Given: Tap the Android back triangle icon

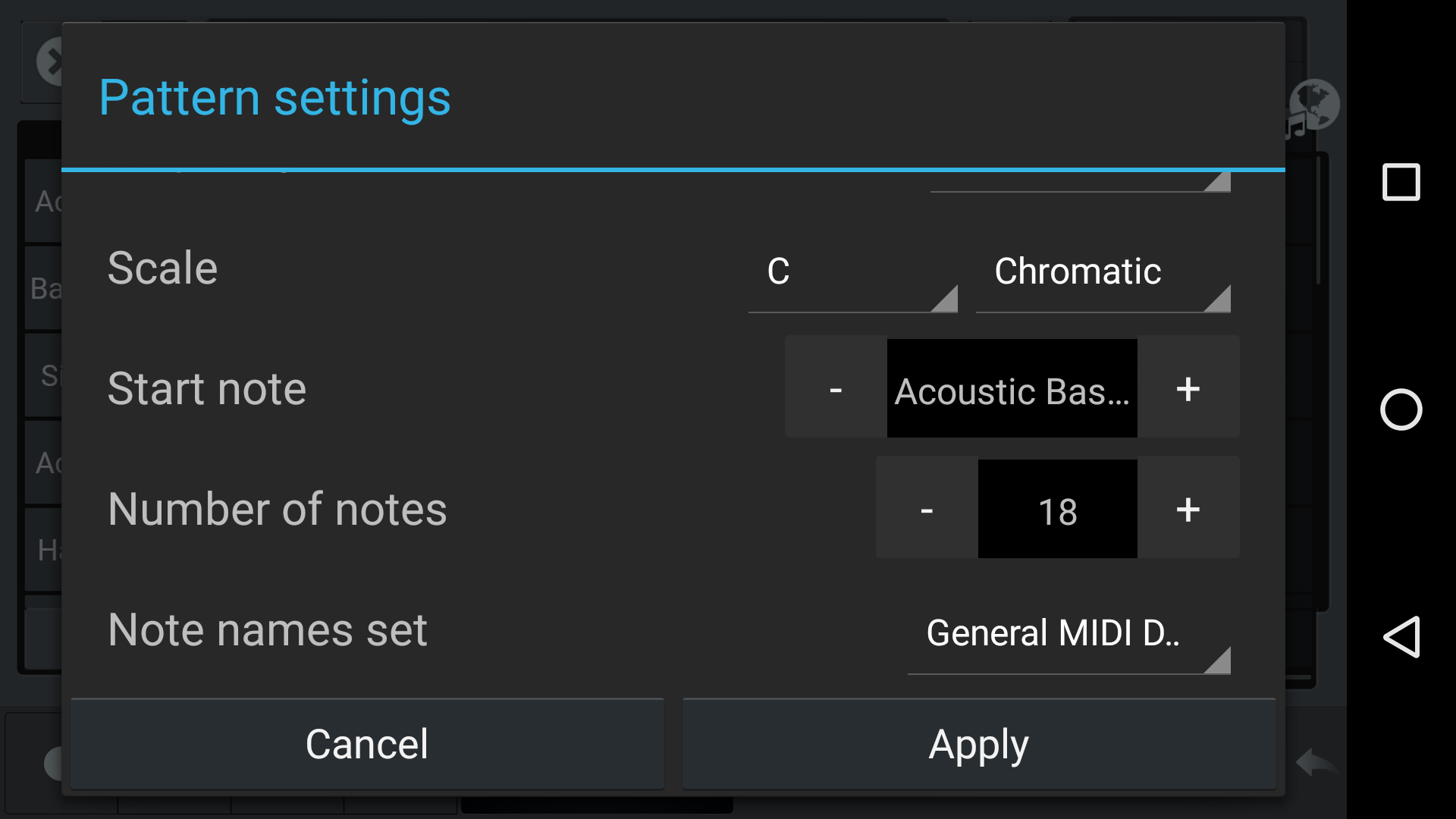Looking at the screenshot, I should 1401,637.
